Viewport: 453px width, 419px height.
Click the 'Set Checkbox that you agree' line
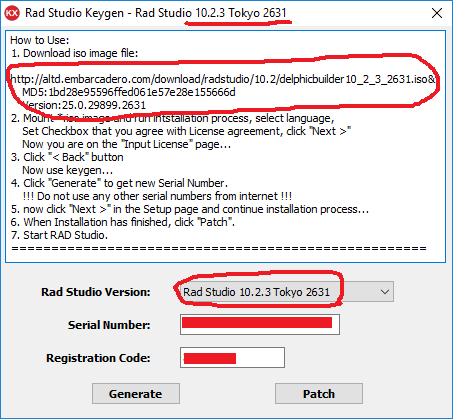[x=186, y=131]
